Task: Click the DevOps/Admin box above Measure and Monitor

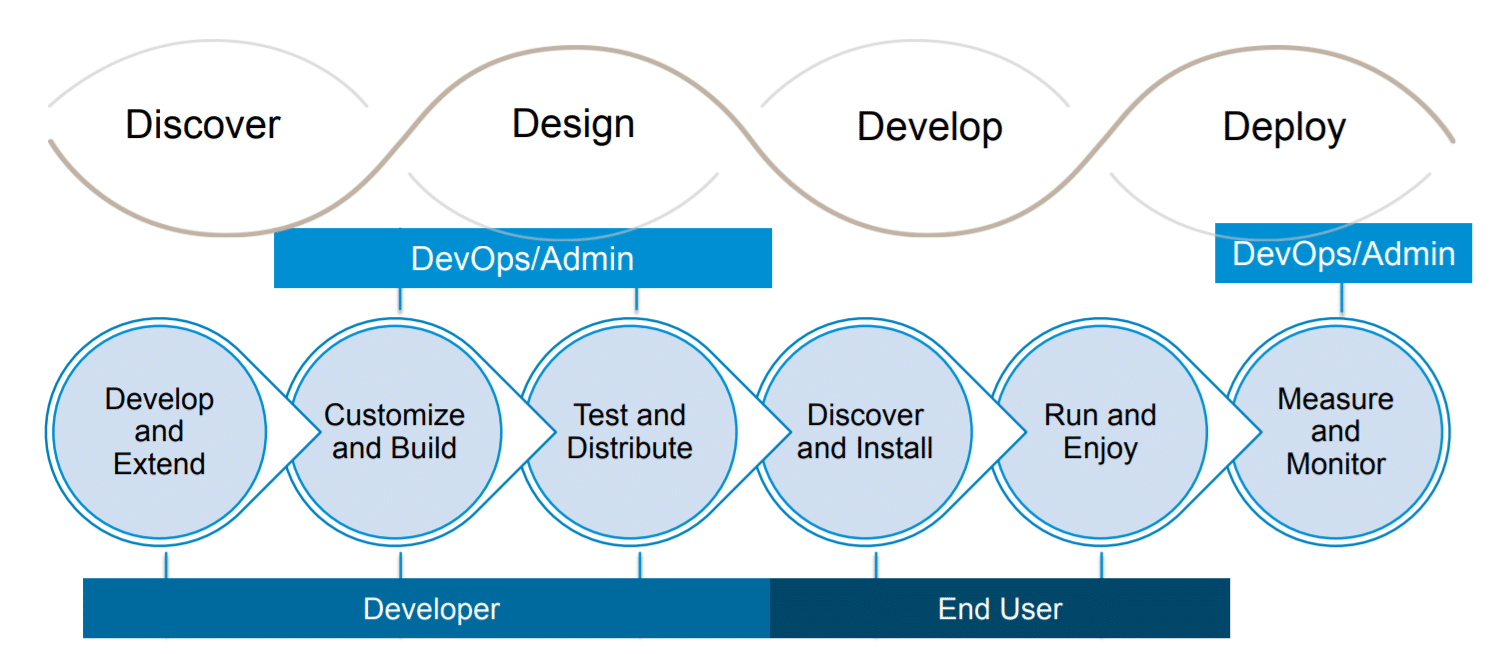Action: (1343, 253)
